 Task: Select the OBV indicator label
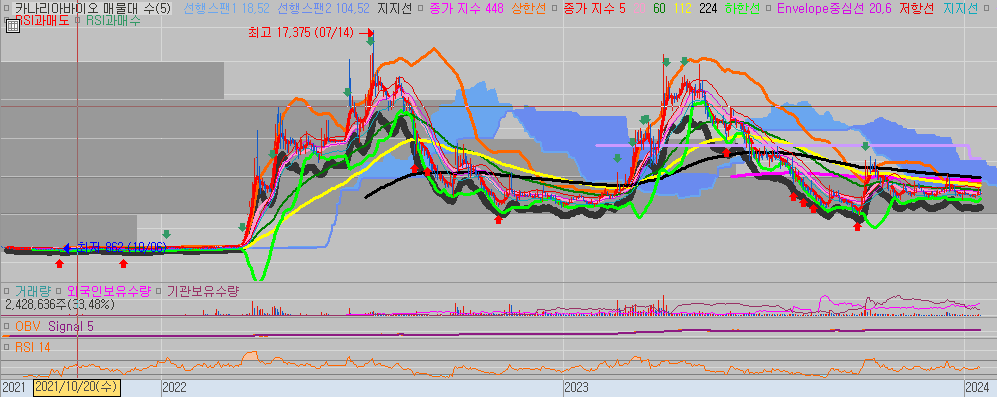27,326
